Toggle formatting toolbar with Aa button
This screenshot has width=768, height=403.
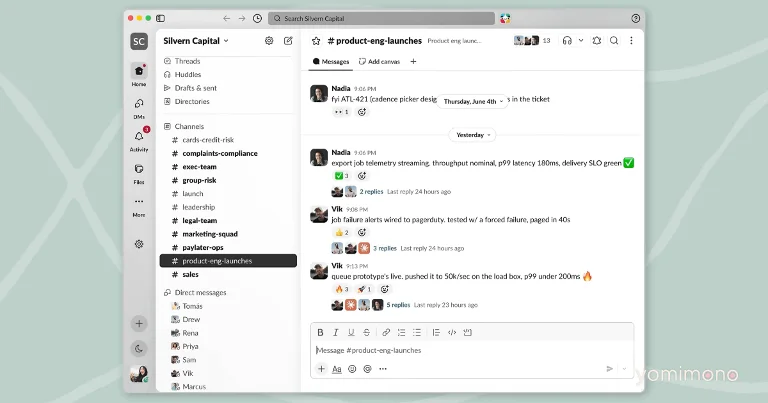(336, 369)
